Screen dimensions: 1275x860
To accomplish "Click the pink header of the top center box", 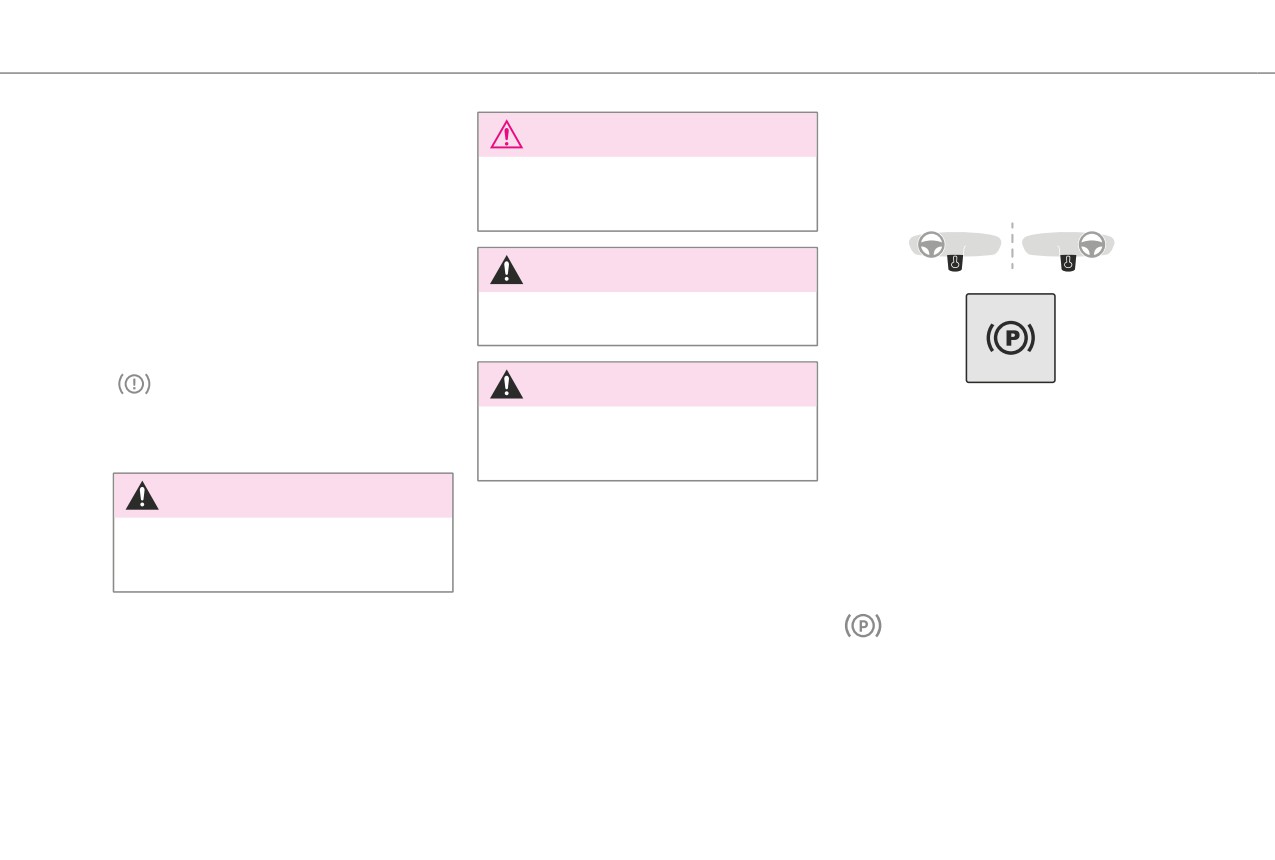I will point(647,135).
